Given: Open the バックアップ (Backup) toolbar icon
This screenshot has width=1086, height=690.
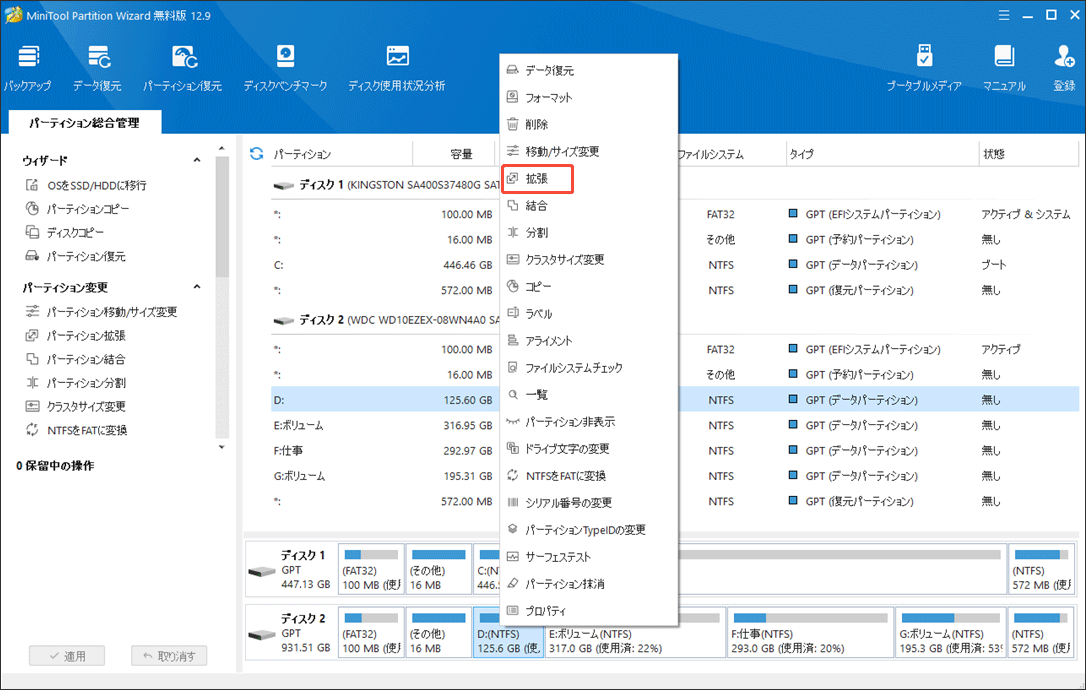Looking at the screenshot, I should coord(28,68).
